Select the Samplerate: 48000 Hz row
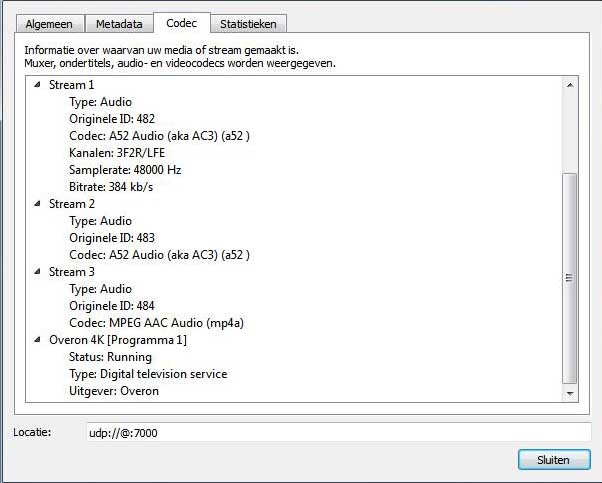This screenshot has width=602, height=483. 125,170
